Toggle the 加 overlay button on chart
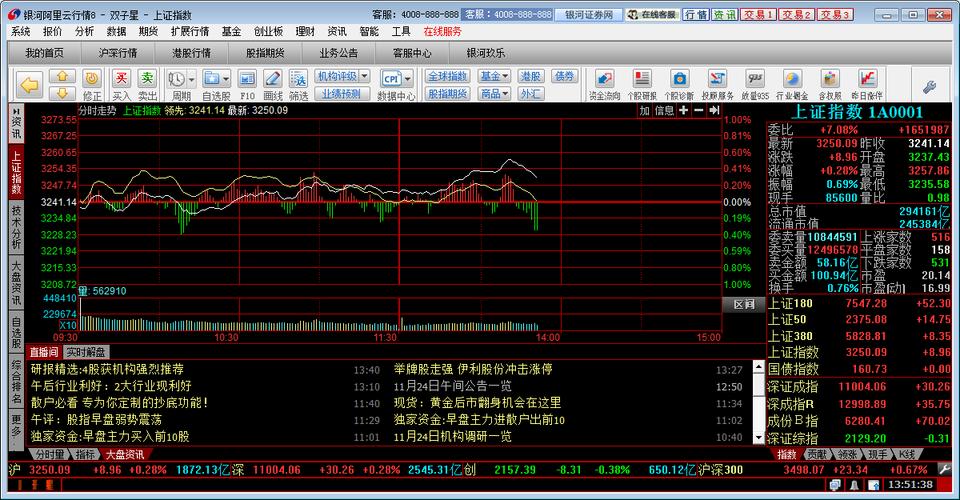960x500 pixels. [645, 110]
